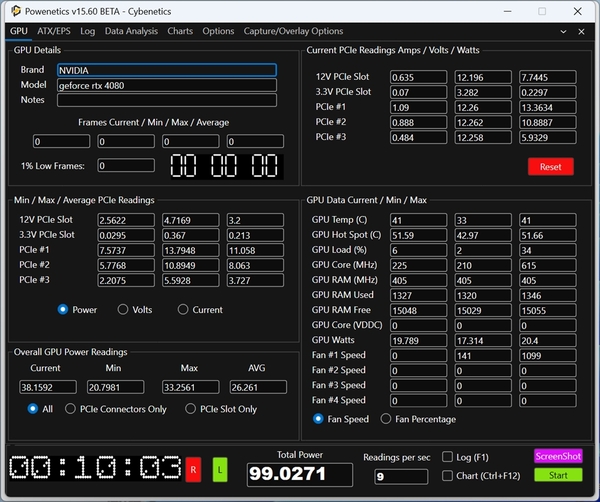
Task: Go to the Charts tab
Action: pos(180,31)
